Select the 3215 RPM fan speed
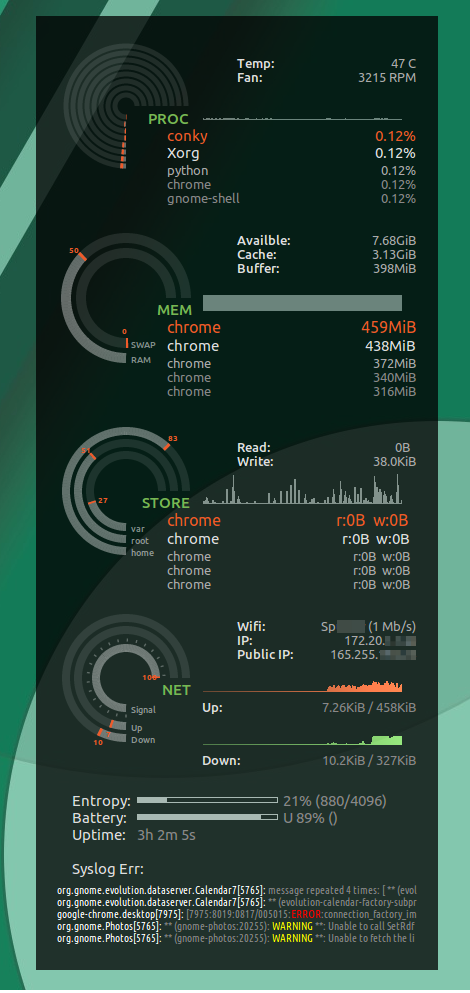The width and height of the screenshot is (470, 993). pos(387,78)
